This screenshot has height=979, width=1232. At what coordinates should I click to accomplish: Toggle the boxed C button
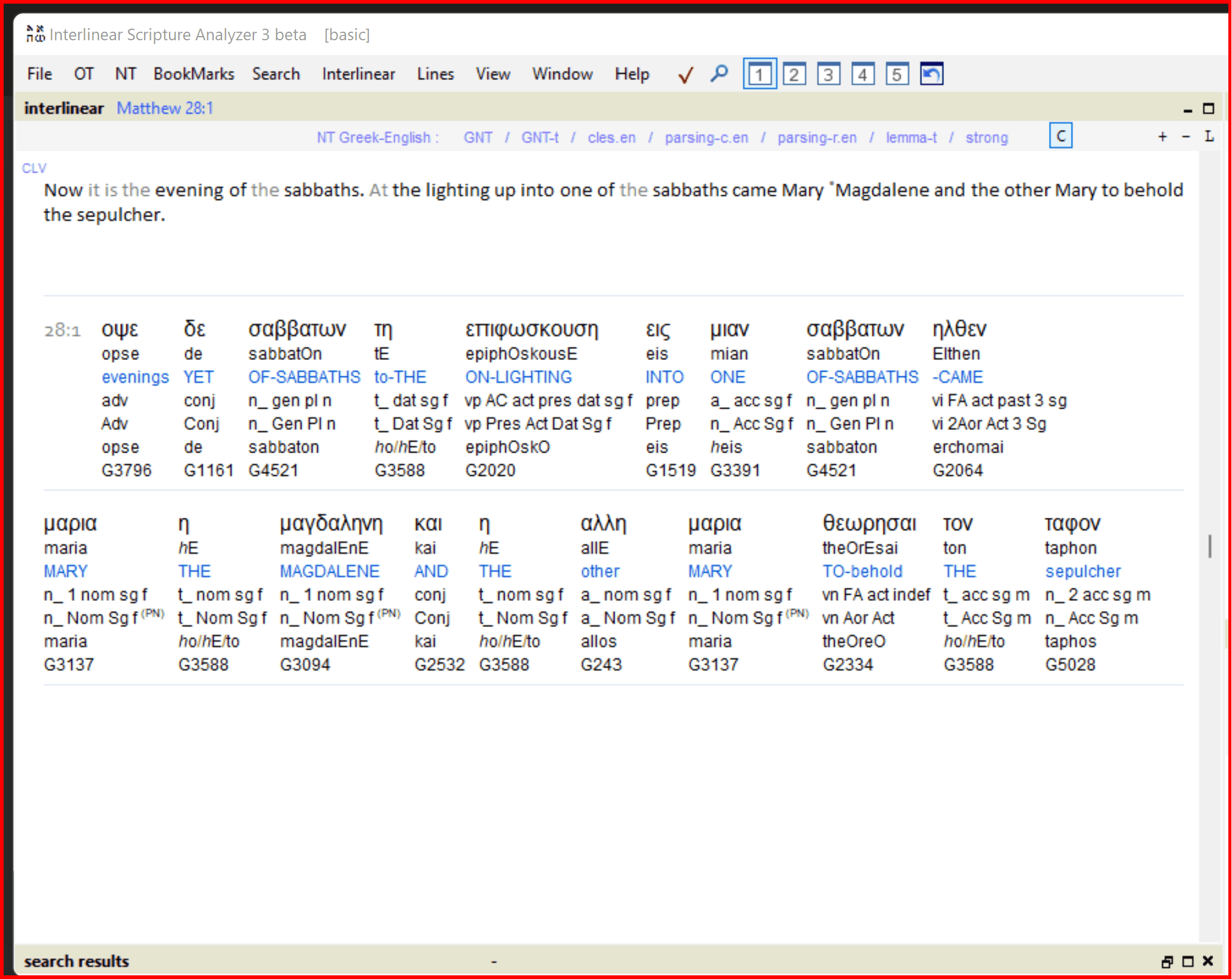pos(1061,136)
